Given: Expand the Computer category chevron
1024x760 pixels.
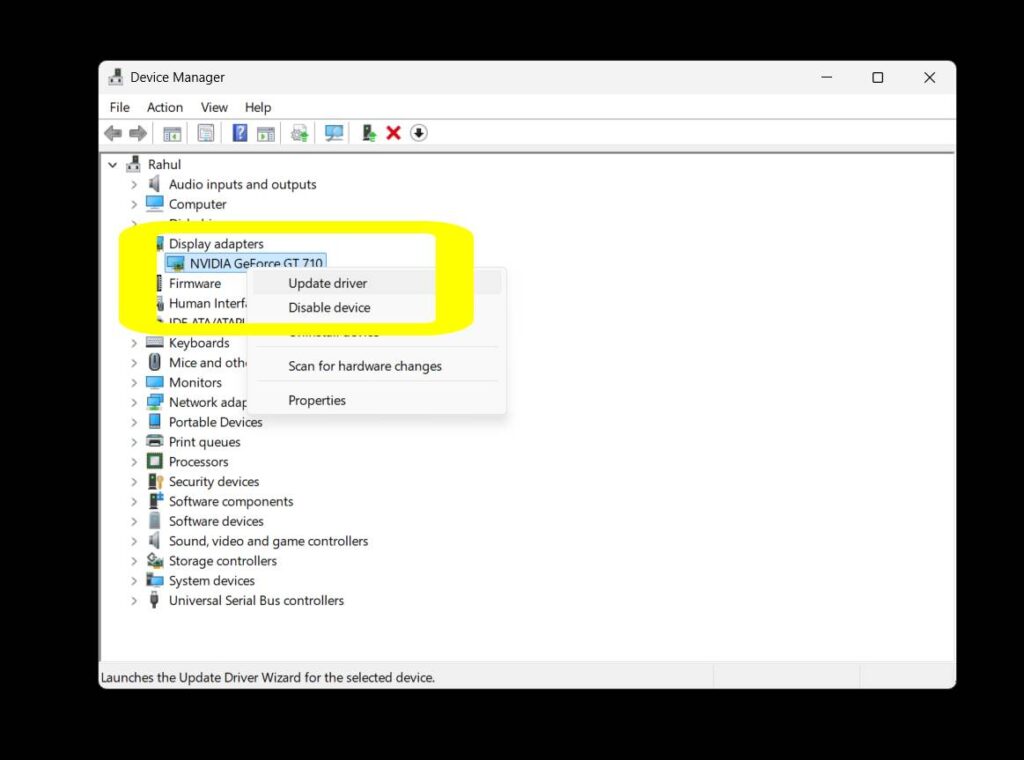Looking at the screenshot, I should pos(134,204).
